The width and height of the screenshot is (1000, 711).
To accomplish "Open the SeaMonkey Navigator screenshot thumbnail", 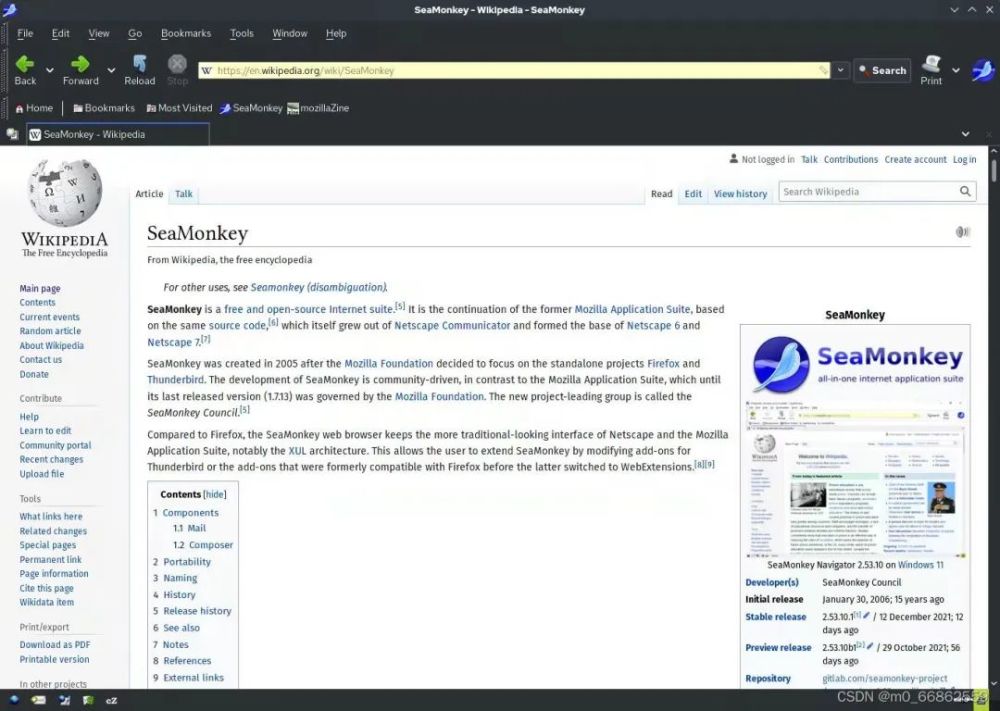I will 855,478.
